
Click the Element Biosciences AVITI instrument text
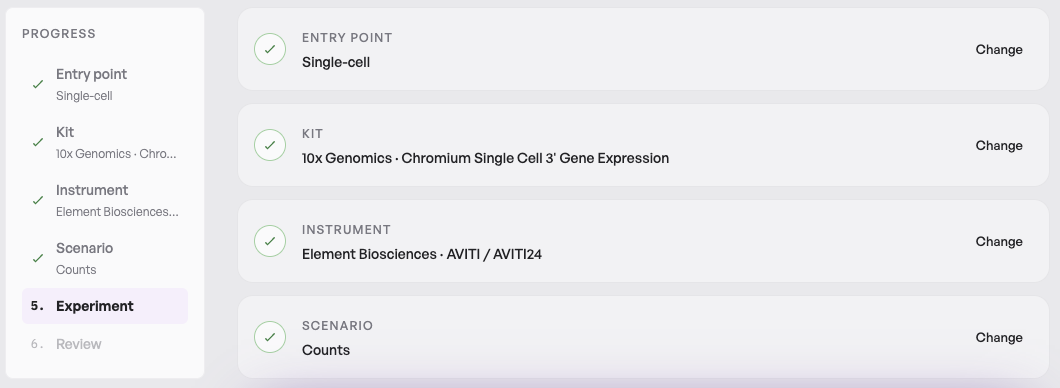pyautogui.click(x=422, y=254)
